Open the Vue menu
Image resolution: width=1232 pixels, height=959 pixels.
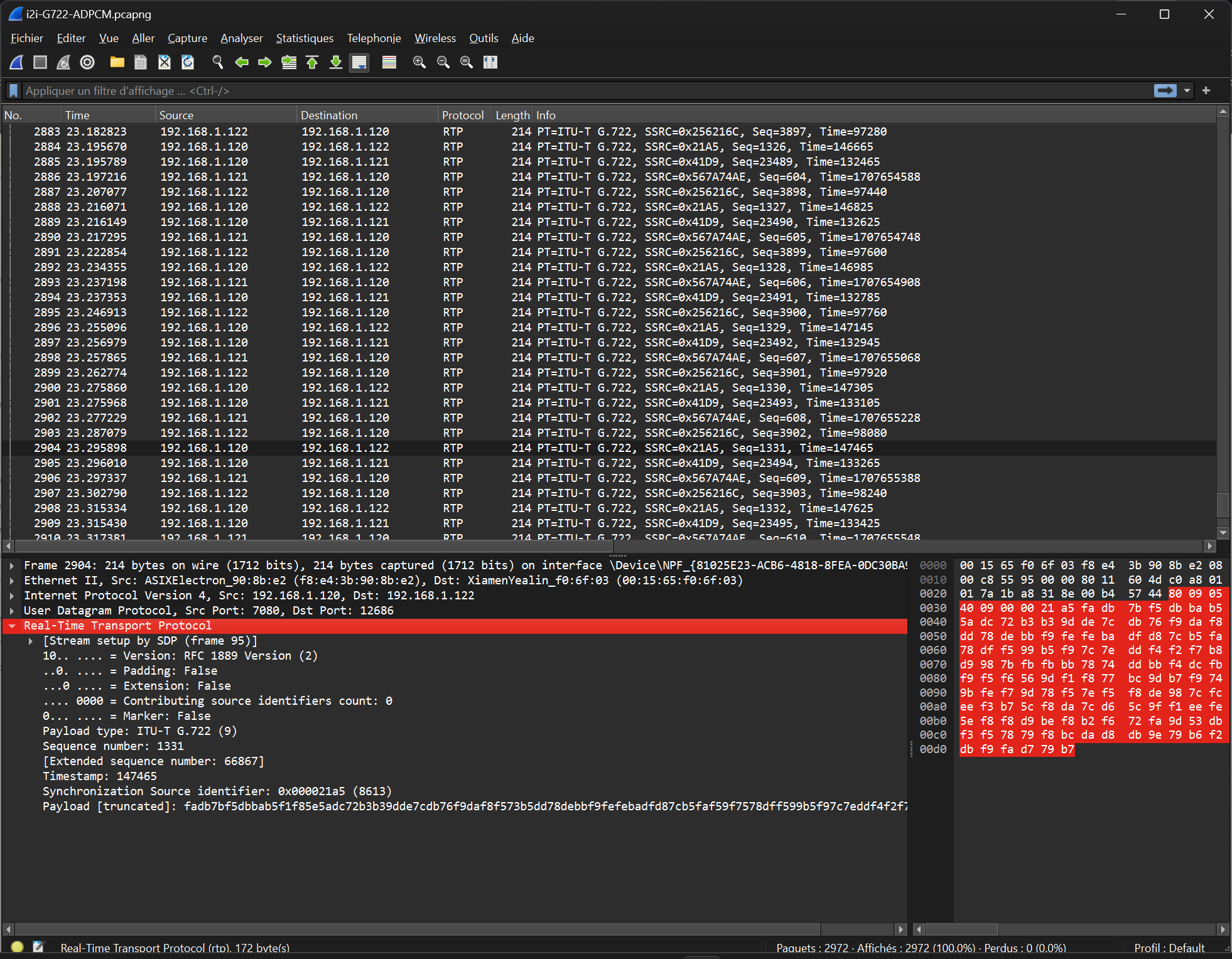tap(109, 38)
